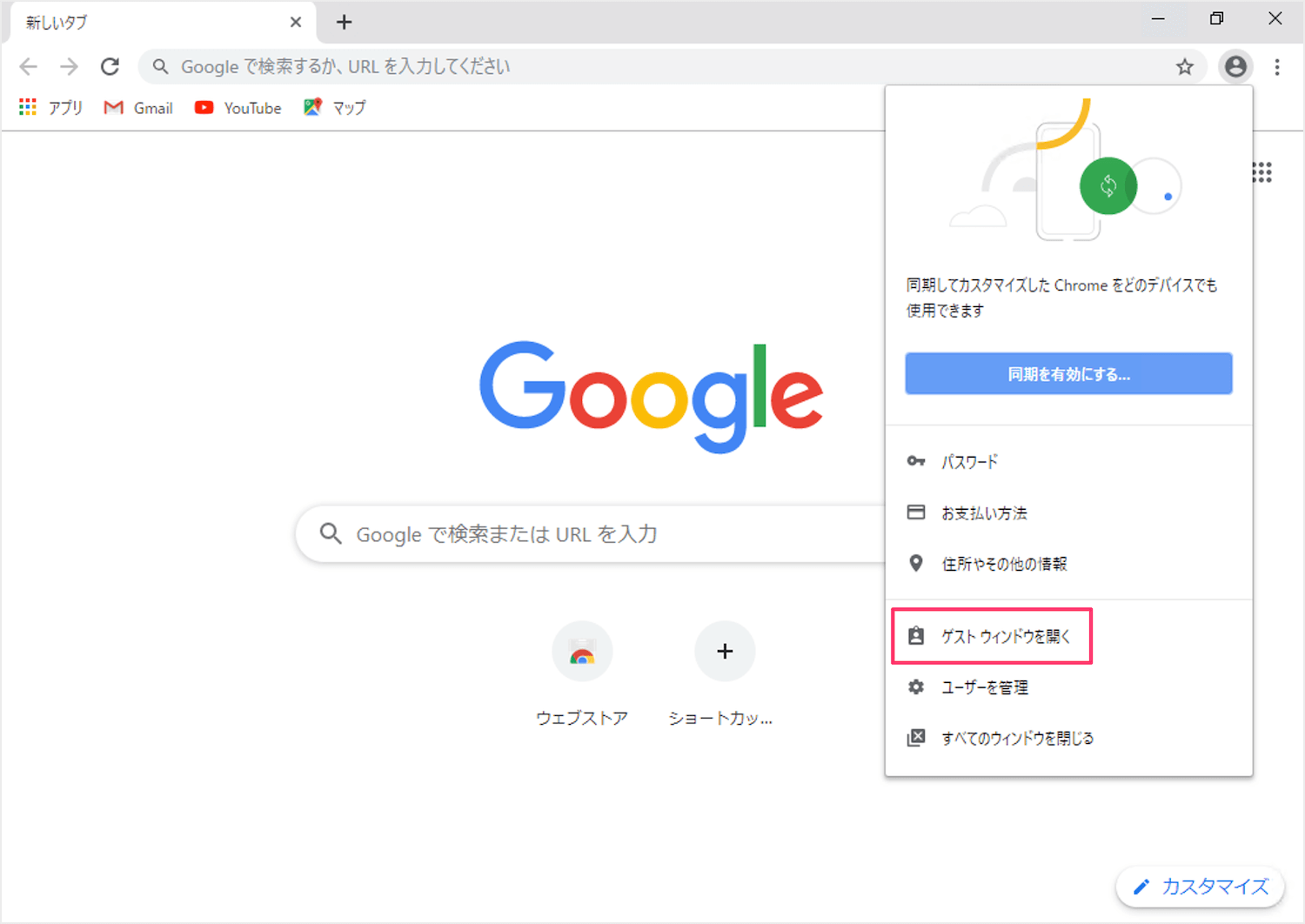
Task: Close the 新しいタブ tab
Action: [296, 23]
